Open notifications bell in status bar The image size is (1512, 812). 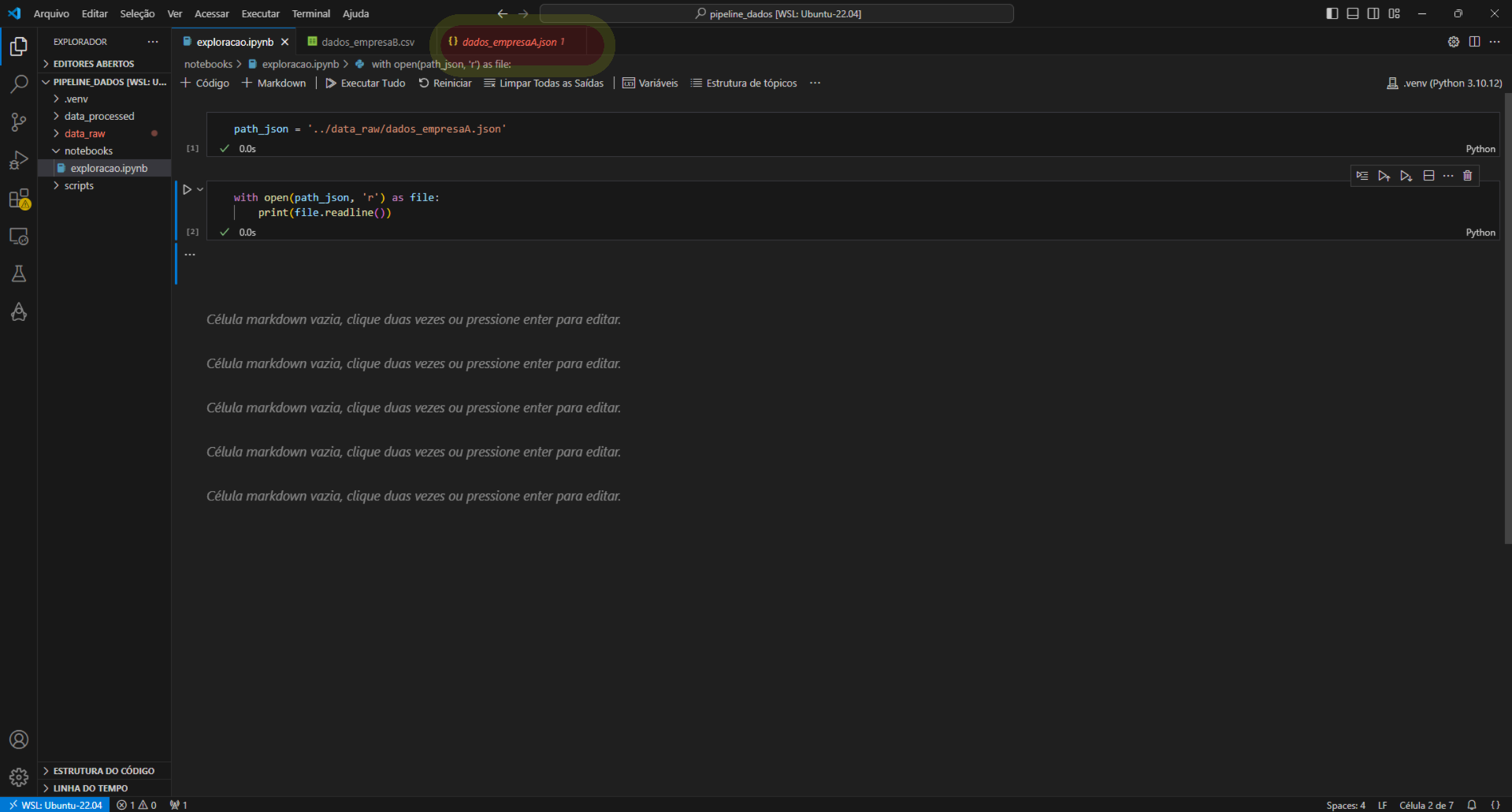tap(1472, 805)
